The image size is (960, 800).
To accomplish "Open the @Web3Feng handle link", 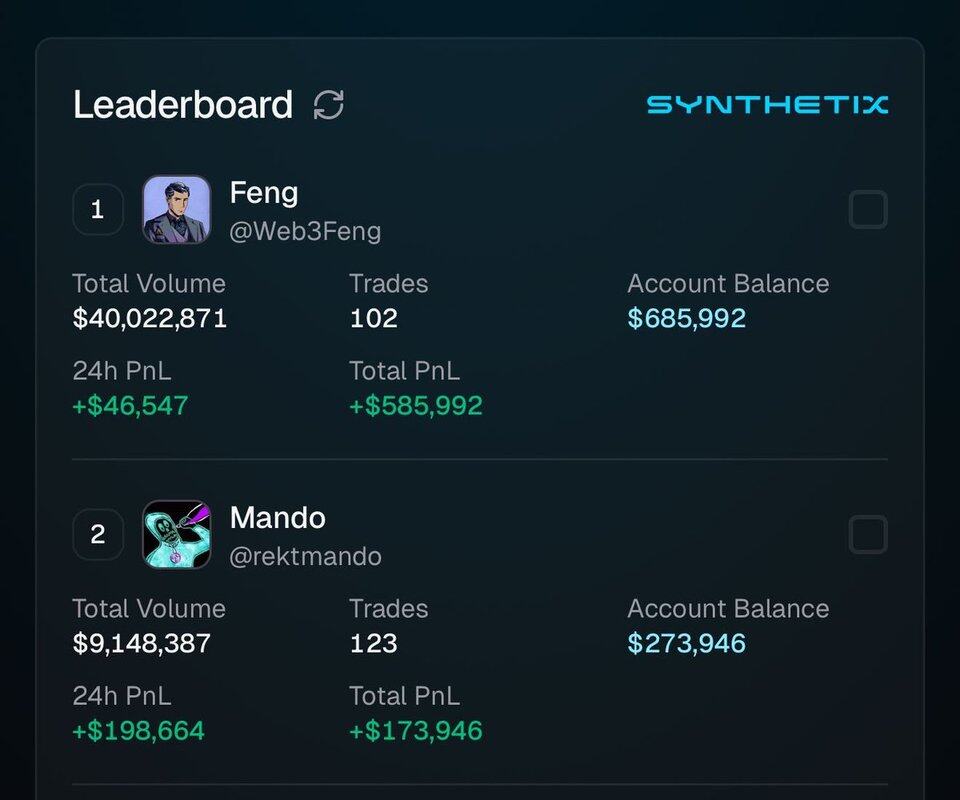I will (305, 232).
